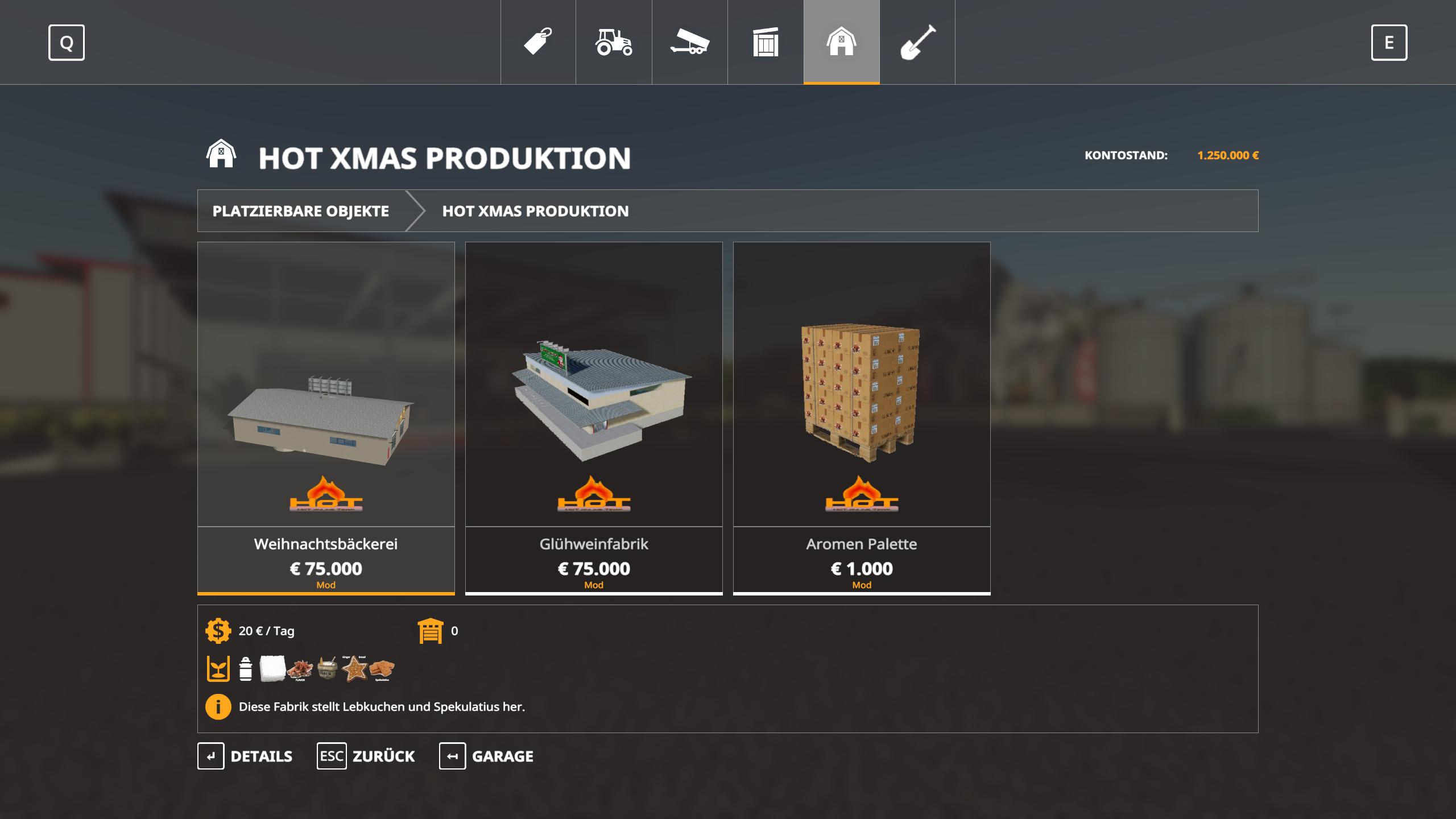Click Hot Xmas Produktion breadcrumb item
The width and height of the screenshot is (1456, 819).
(x=535, y=211)
